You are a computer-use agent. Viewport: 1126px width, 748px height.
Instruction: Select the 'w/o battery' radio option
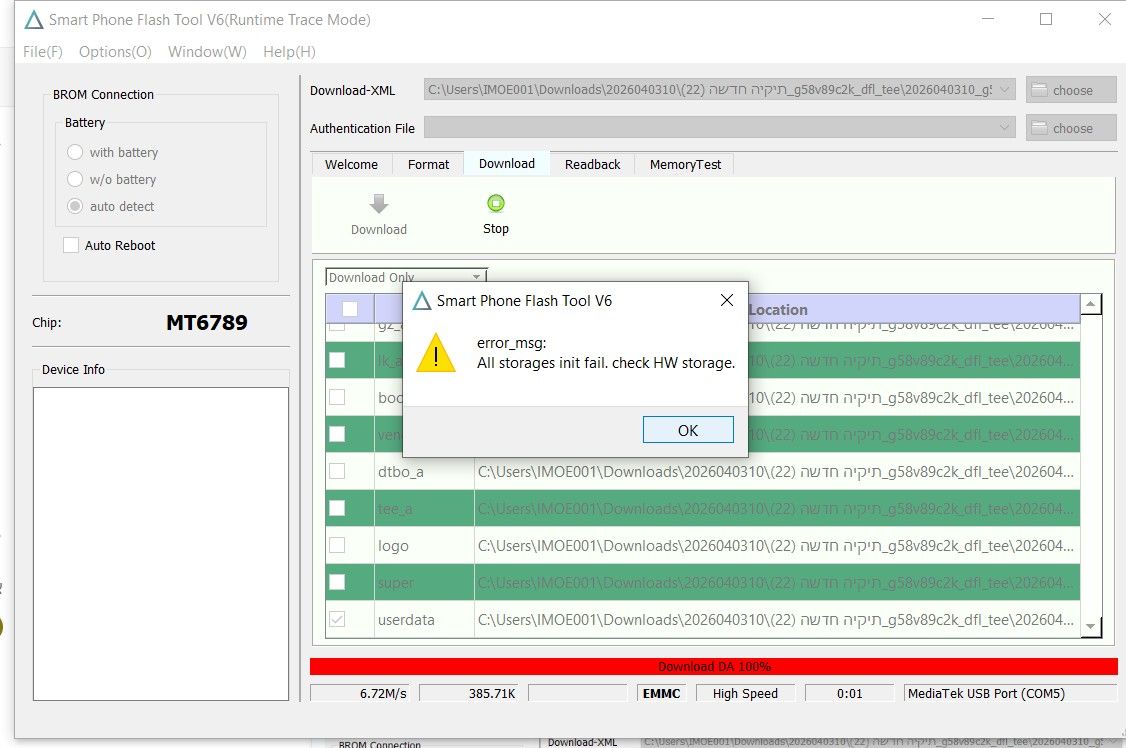75,179
